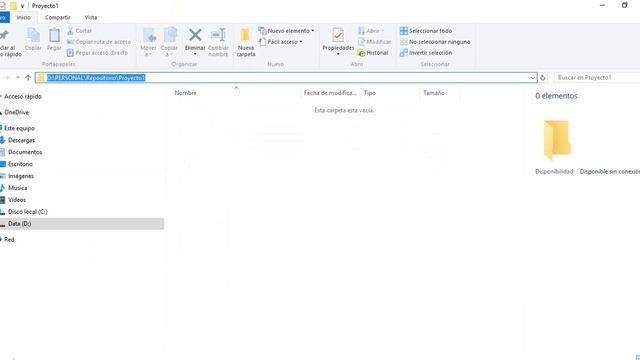The height and width of the screenshot is (360, 640).
Task: Open the Documentos folder
Action: point(25,152)
